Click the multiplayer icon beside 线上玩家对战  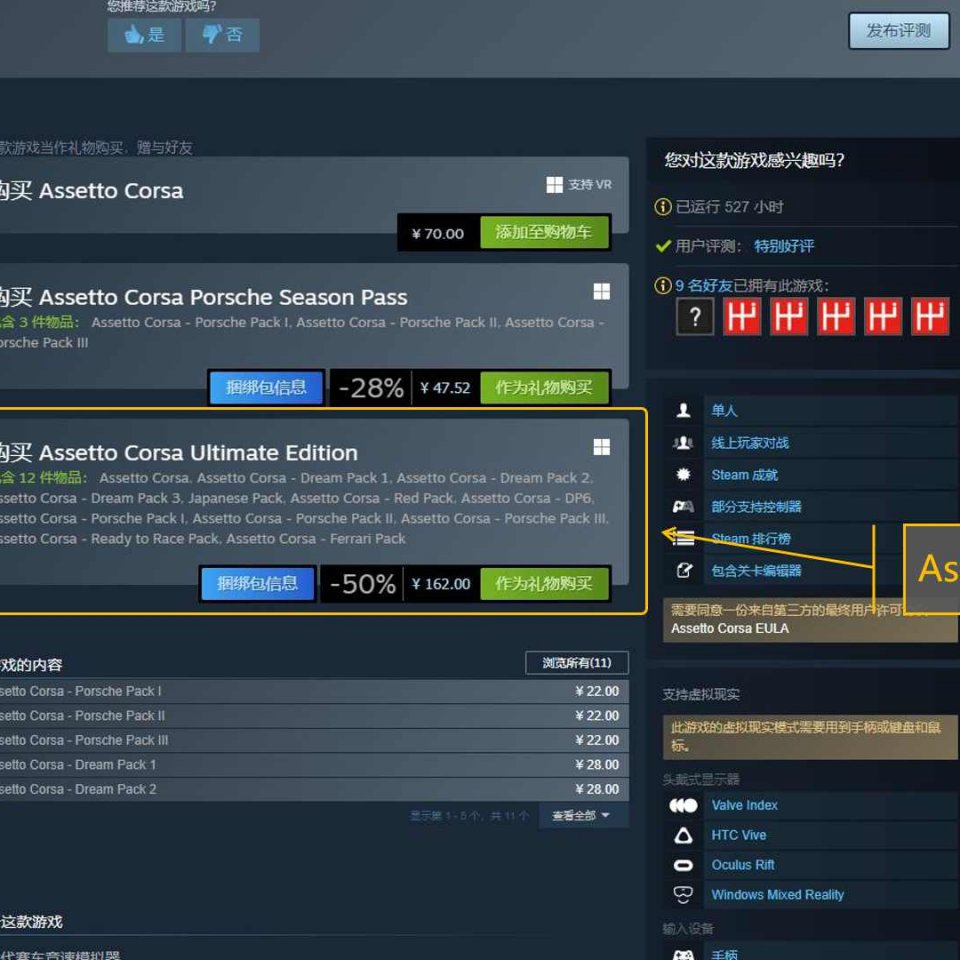pos(683,442)
